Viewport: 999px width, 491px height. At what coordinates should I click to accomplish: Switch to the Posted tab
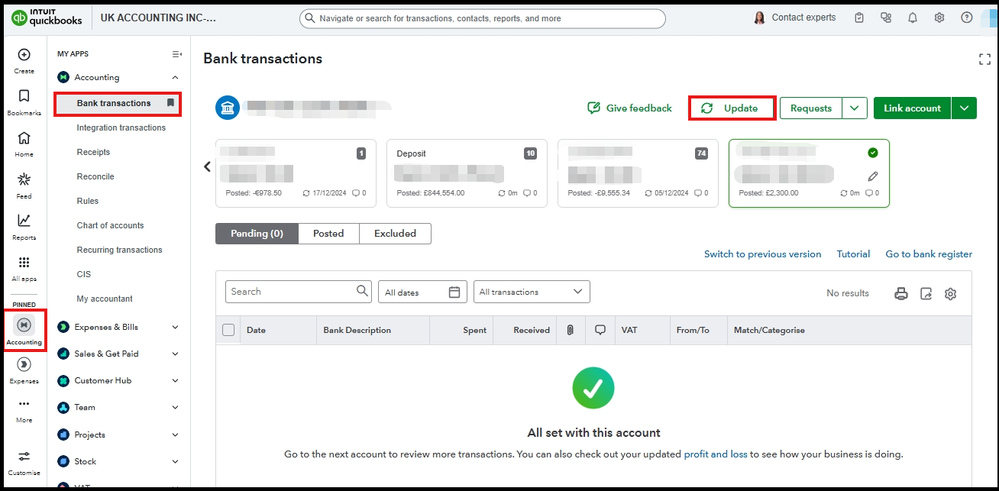[x=329, y=234]
